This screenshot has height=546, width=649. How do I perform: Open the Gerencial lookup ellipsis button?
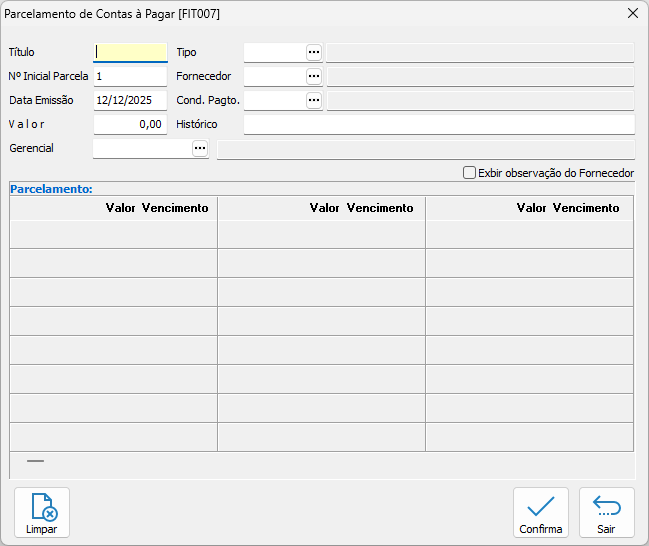200,148
